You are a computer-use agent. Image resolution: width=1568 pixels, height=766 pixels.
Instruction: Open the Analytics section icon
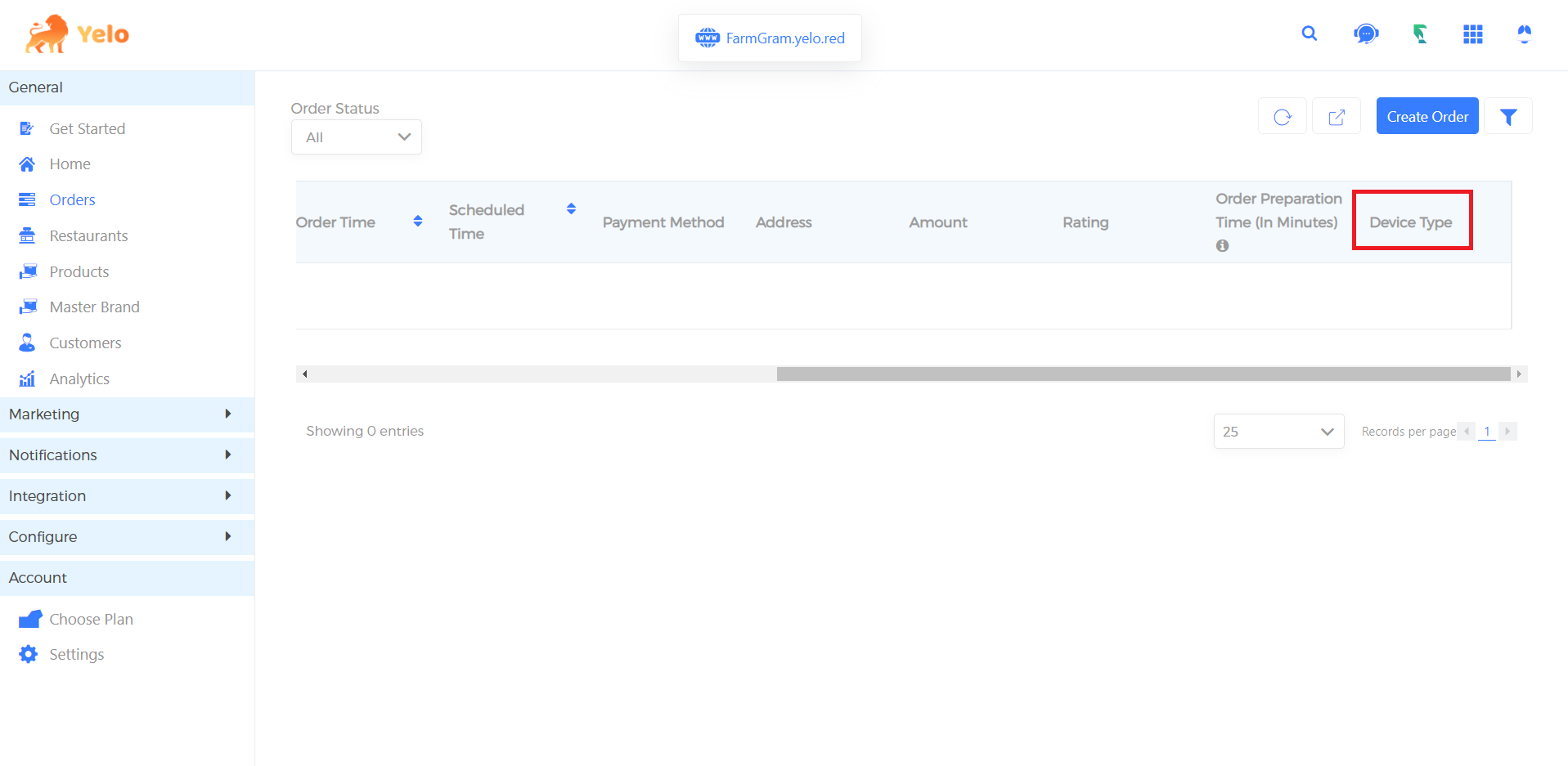pos(27,379)
